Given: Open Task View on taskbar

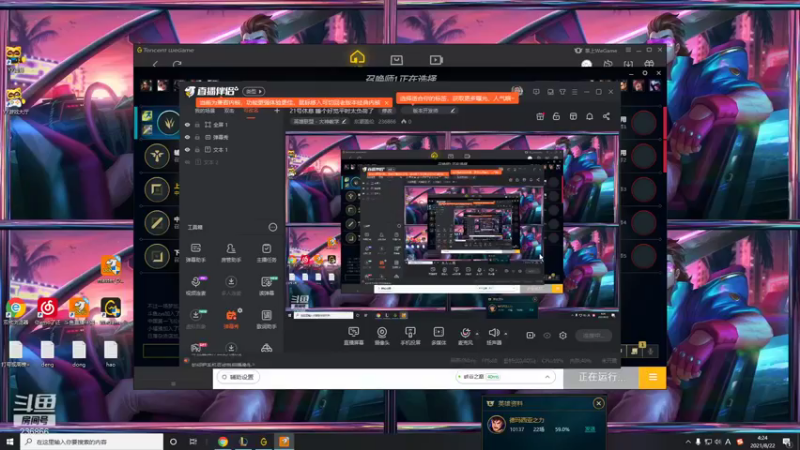Looking at the screenshot, I should 193,441.
